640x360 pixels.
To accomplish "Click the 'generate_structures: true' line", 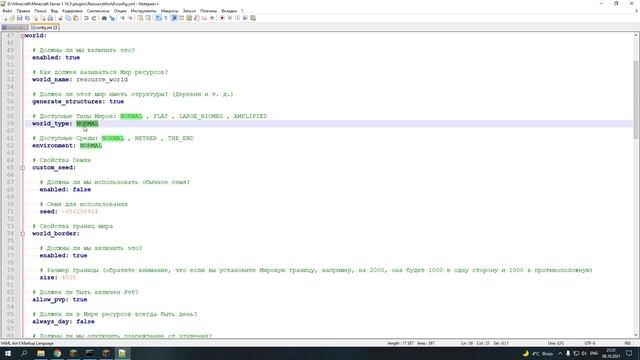I will pos(78,102).
